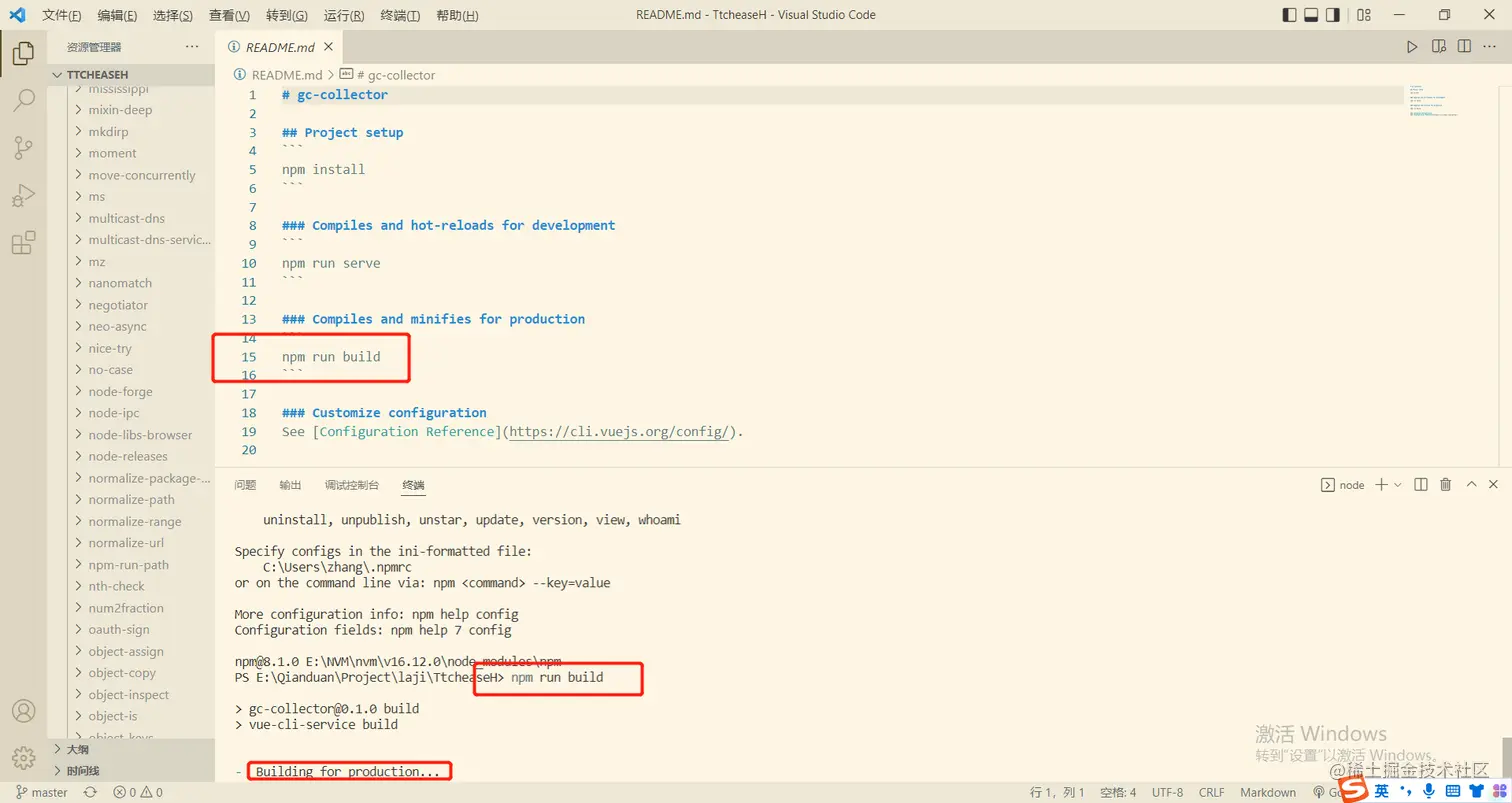Click the microphone icon in IME bar

point(1428,791)
